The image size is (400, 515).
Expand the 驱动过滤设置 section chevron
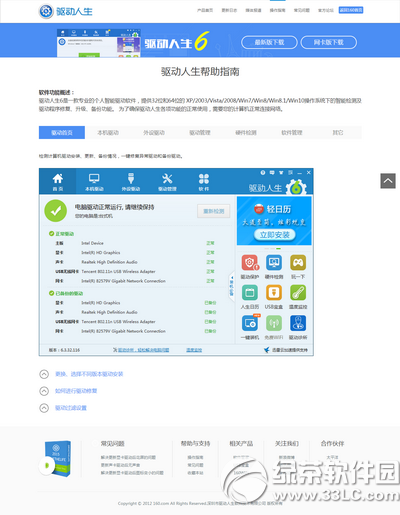(44, 408)
